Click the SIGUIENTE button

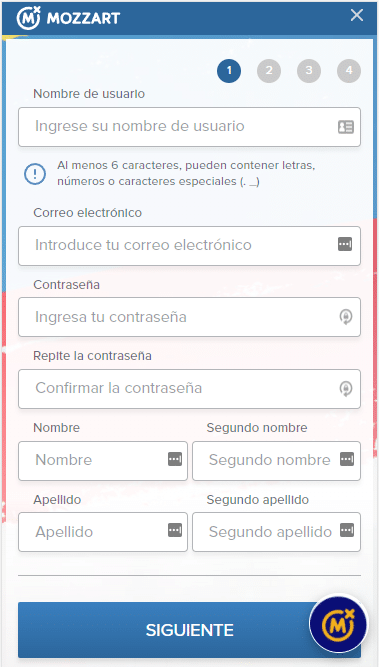click(x=189, y=630)
